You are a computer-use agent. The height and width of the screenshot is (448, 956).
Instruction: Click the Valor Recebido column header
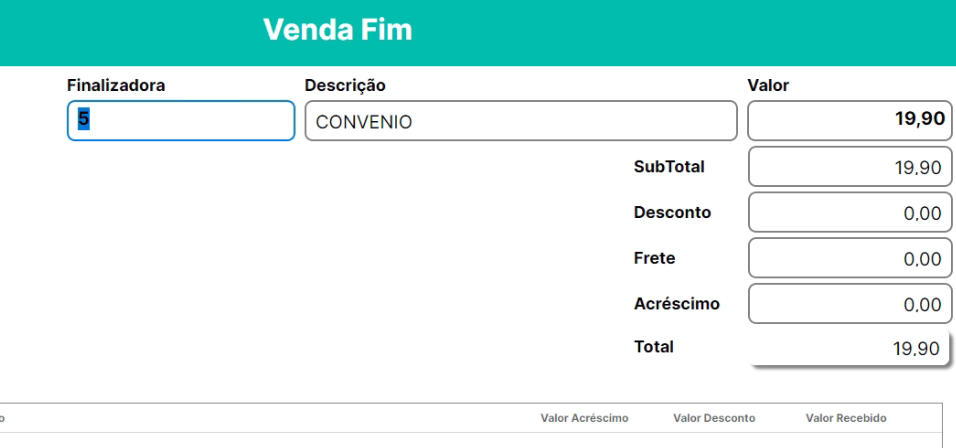tap(845, 418)
